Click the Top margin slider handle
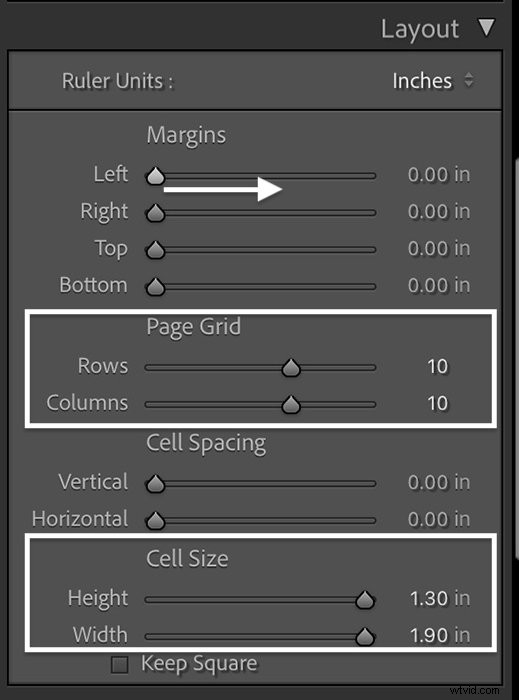This screenshot has width=519, height=700. [x=155, y=250]
